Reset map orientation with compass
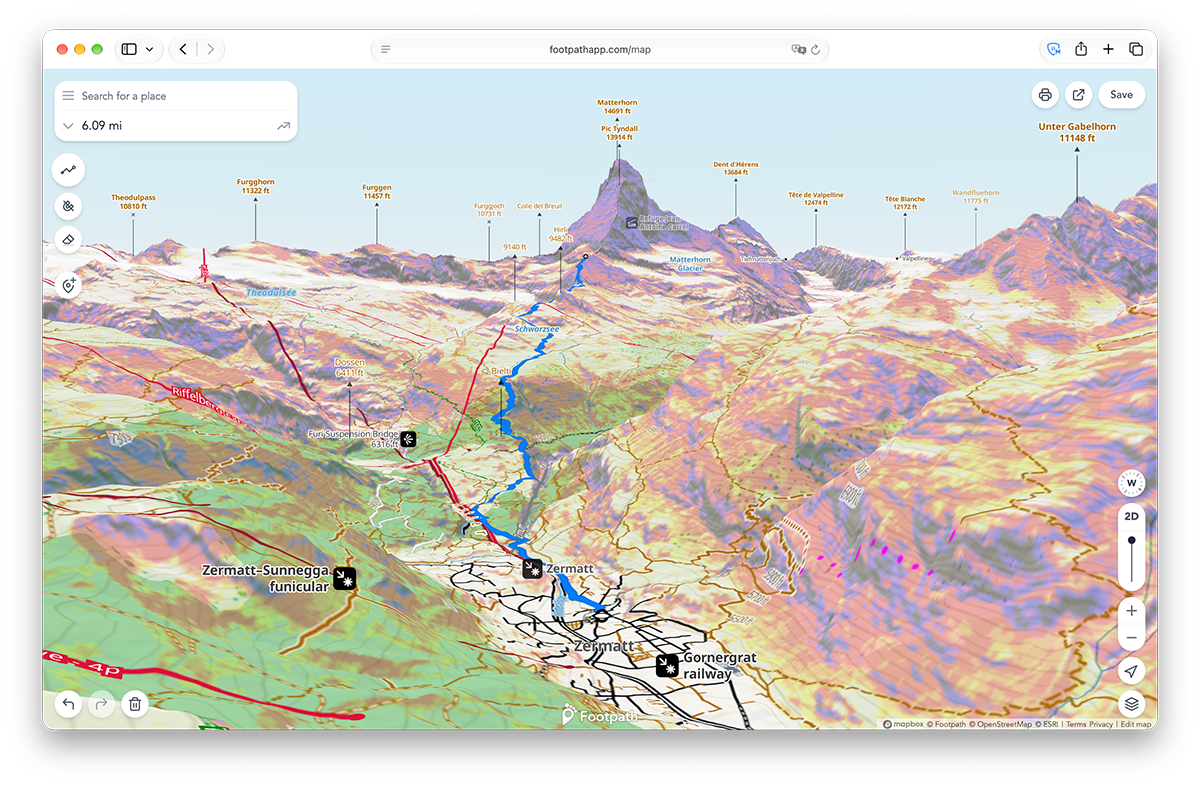The image size is (1200, 785). 1132,483
